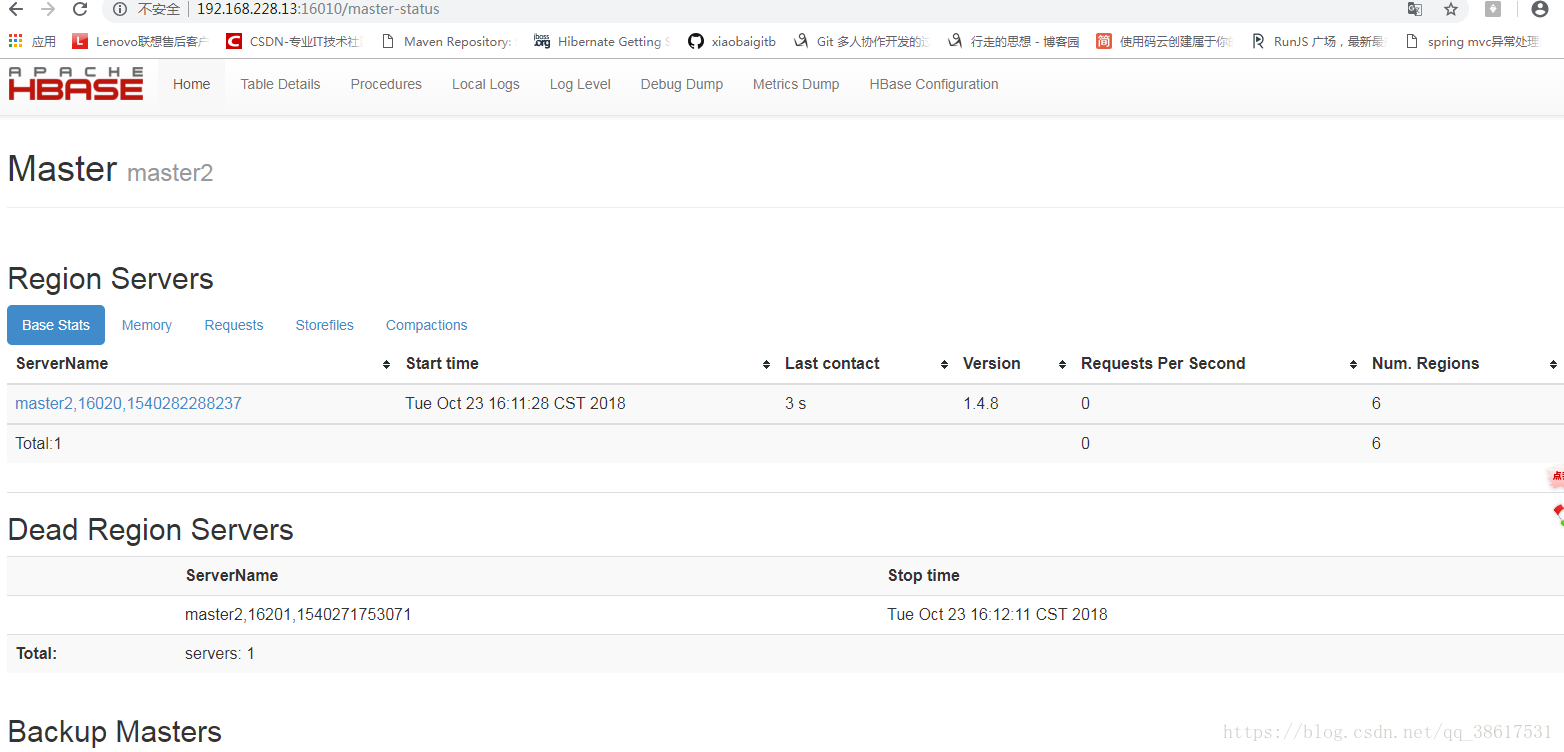Reload the page with the refresh icon
Image resolution: width=1564 pixels, height=752 pixels.
(x=80, y=9)
